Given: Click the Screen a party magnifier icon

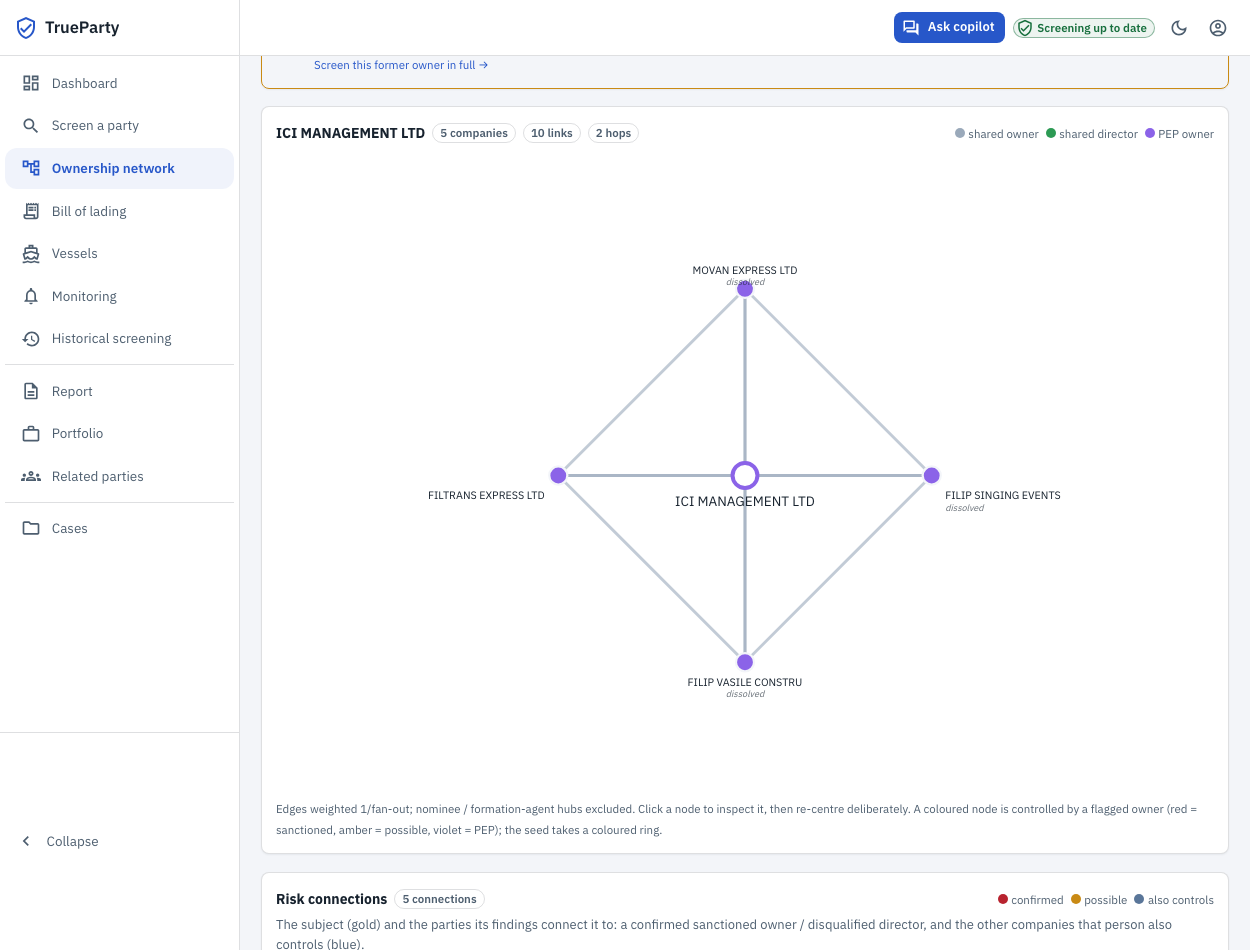Looking at the screenshot, I should click(x=31, y=125).
